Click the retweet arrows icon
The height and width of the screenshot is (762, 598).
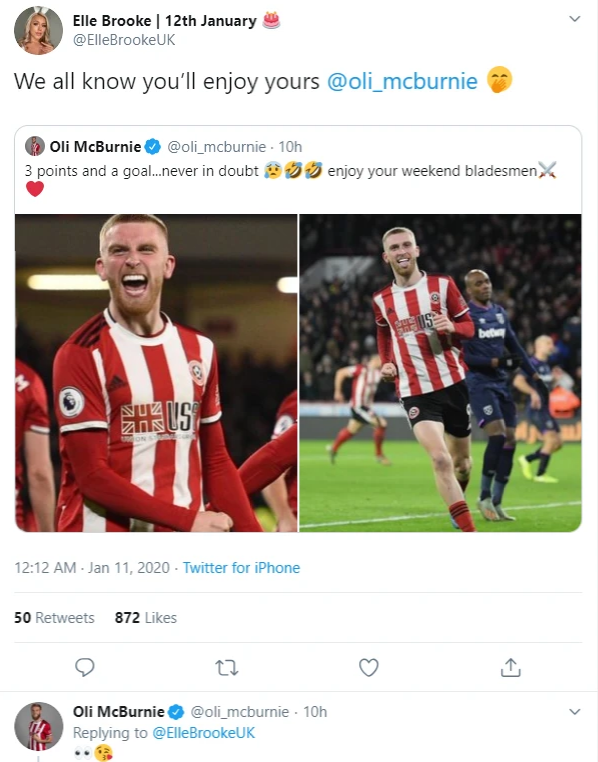point(226,668)
